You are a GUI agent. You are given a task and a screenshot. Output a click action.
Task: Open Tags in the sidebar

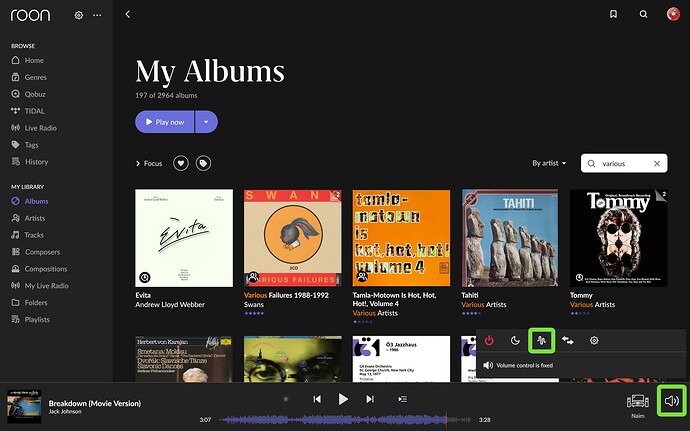pos(25,144)
